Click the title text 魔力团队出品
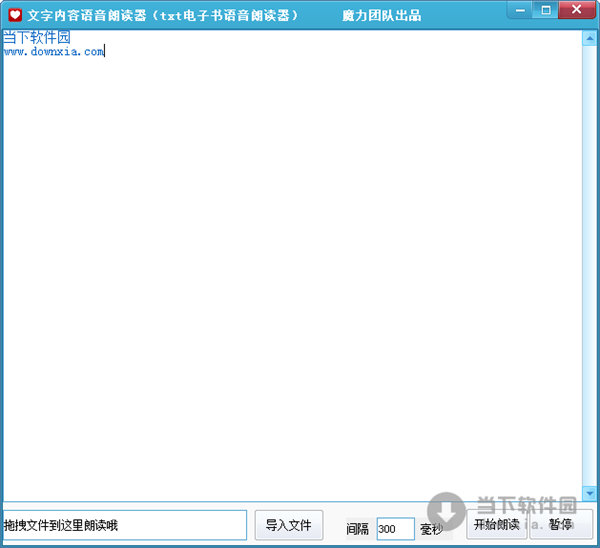 click(382, 16)
